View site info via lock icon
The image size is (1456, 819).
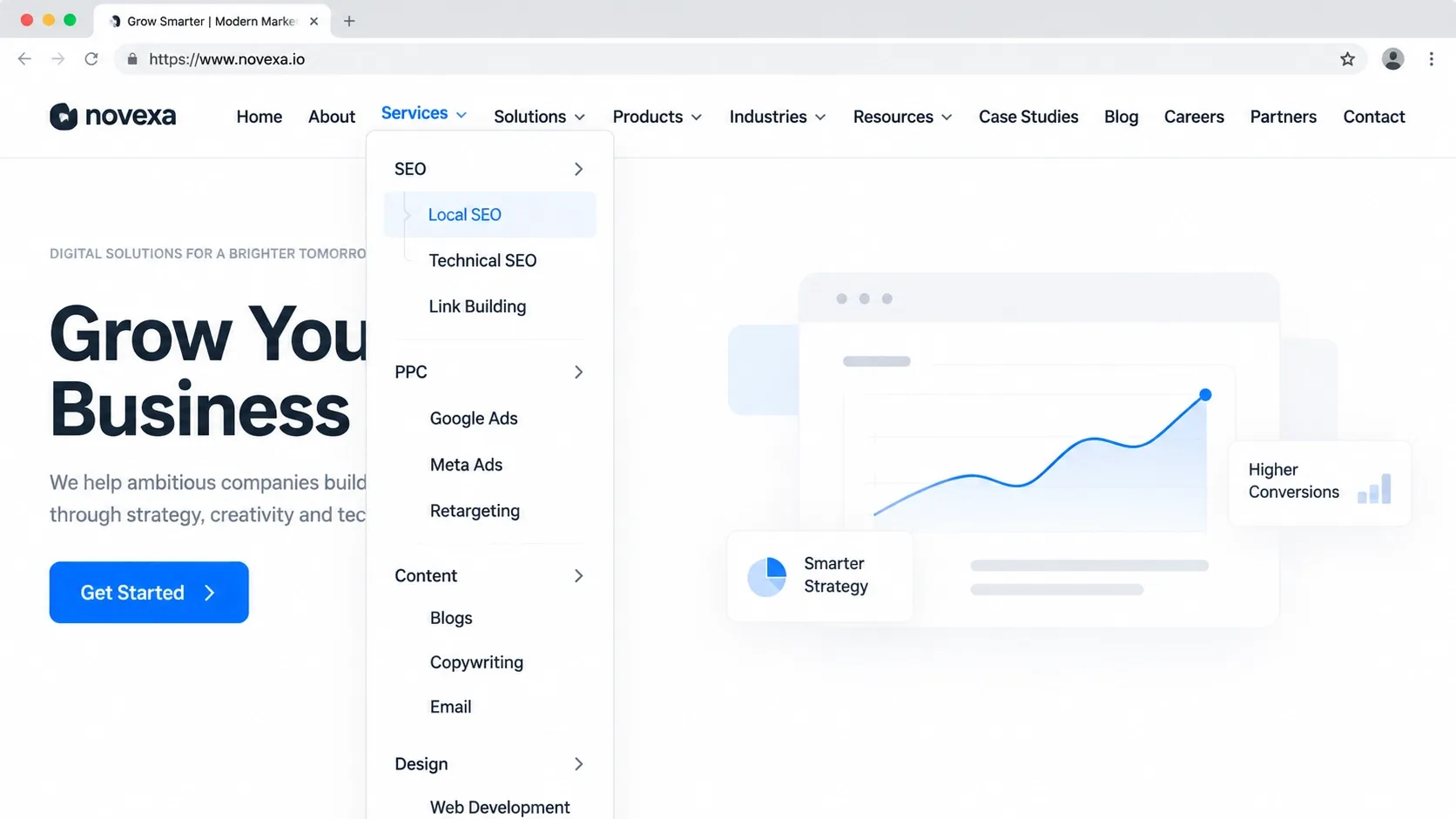pyautogui.click(x=132, y=59)
